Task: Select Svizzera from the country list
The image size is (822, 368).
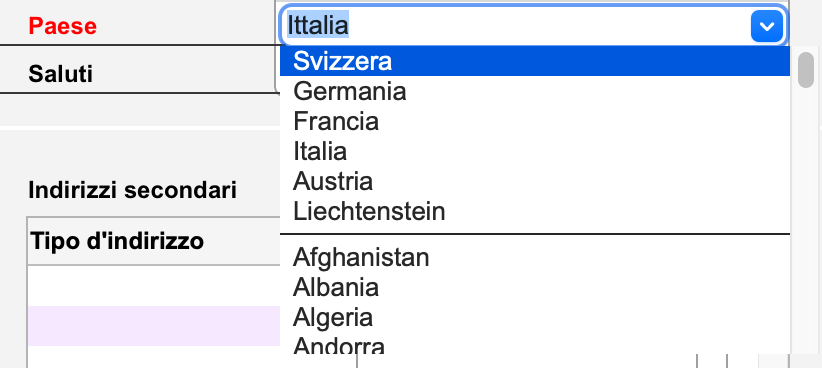Action: point(535,61)
